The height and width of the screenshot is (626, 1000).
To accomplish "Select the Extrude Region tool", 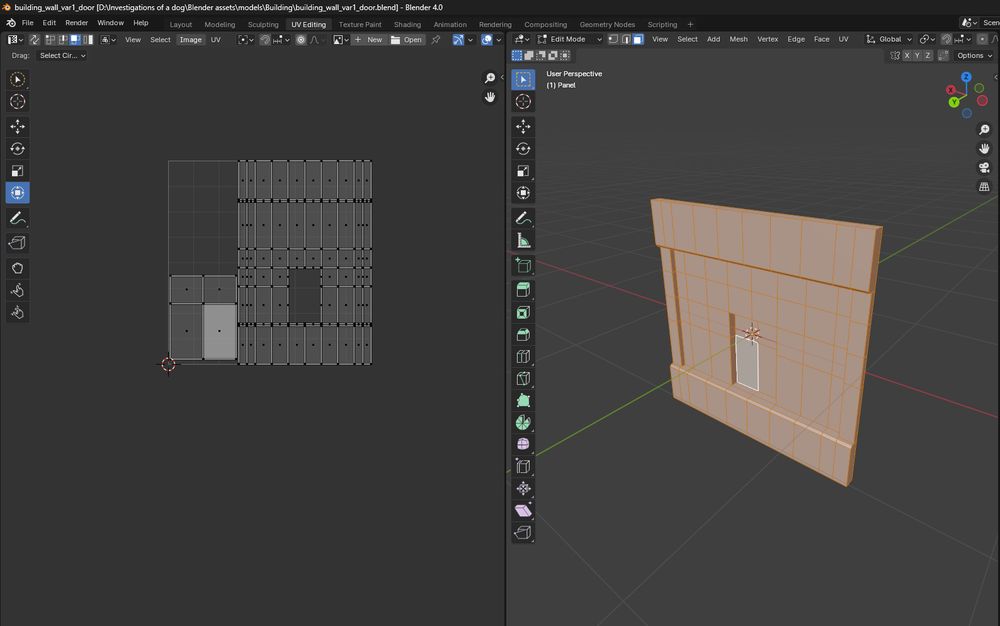I will pyautogui.click(x=523, y=290).
